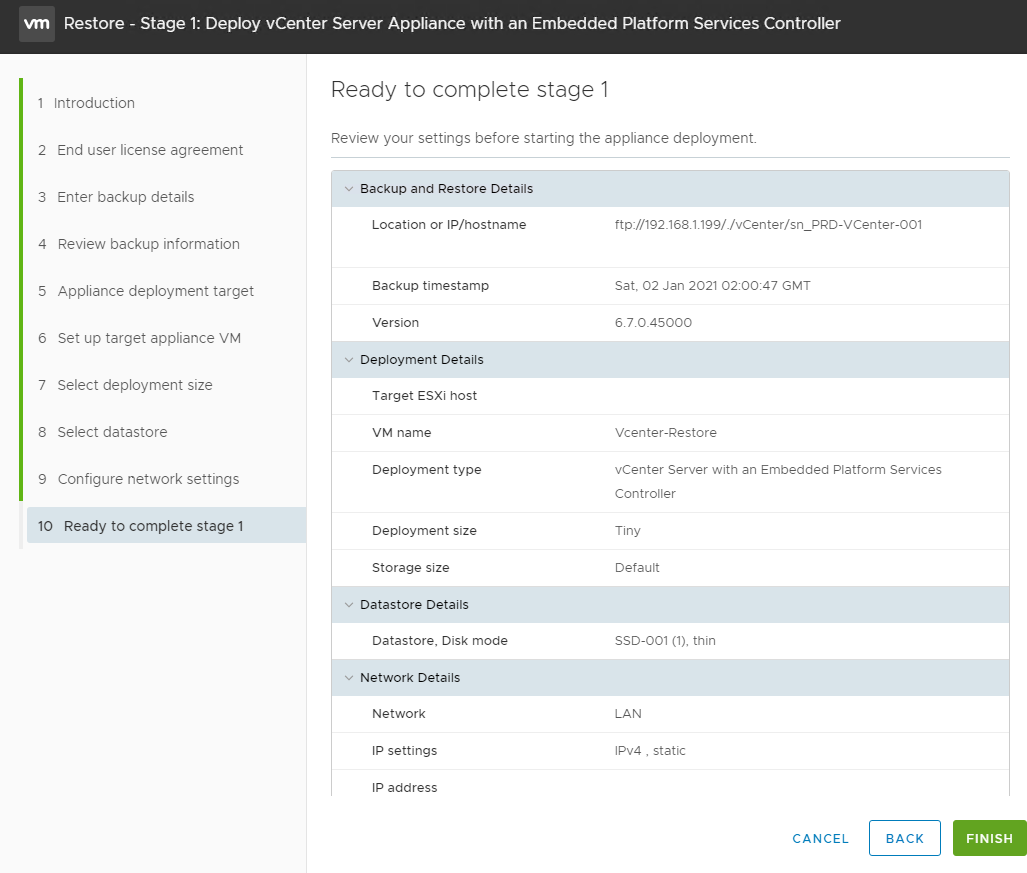Navigate to Select deployment size step
The height and width of the screenshot is (873, 1027).
coord(135,385)
